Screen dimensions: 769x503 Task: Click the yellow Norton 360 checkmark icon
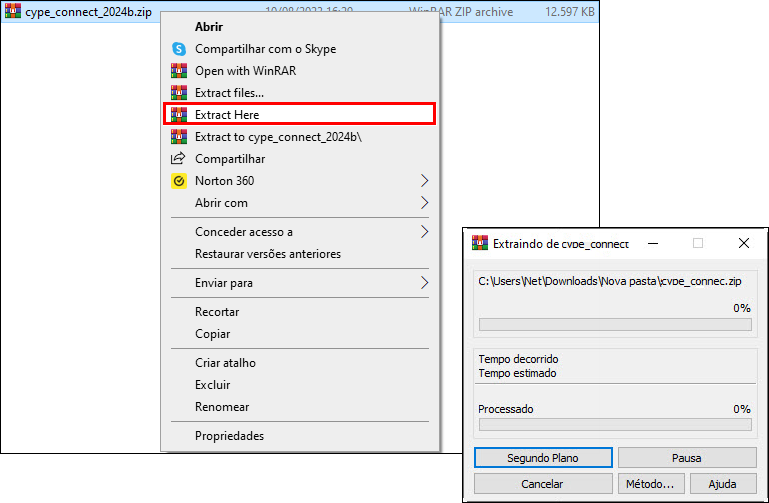[x=179, y=181]
